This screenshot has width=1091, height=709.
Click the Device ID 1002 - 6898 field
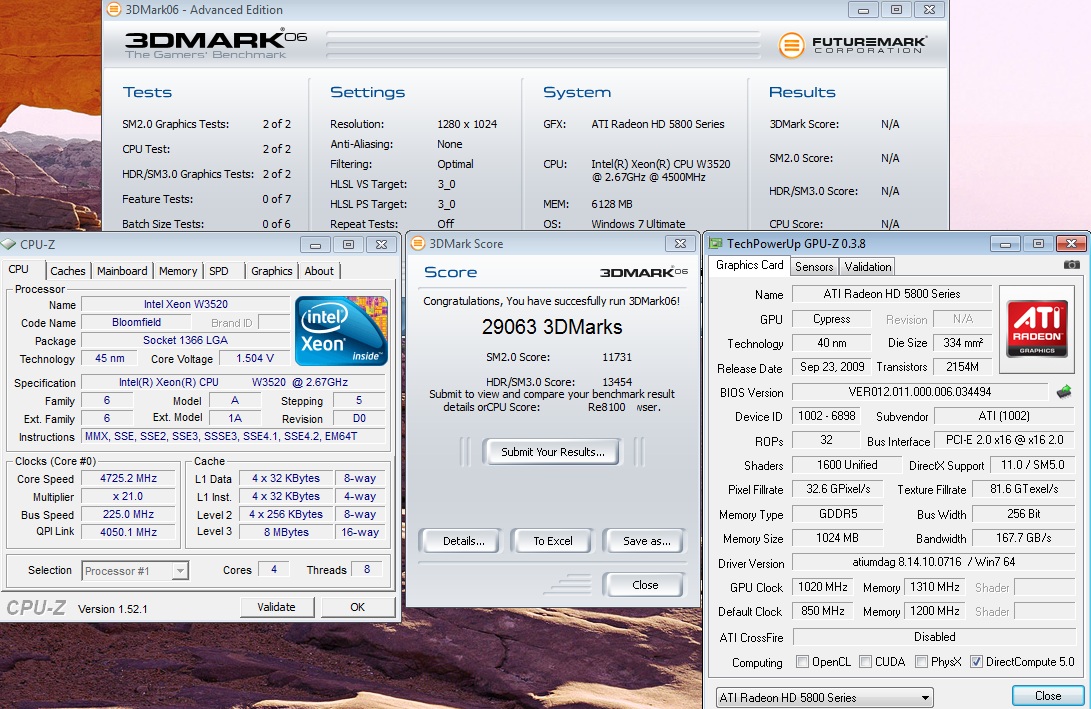(x=826, y=415)
